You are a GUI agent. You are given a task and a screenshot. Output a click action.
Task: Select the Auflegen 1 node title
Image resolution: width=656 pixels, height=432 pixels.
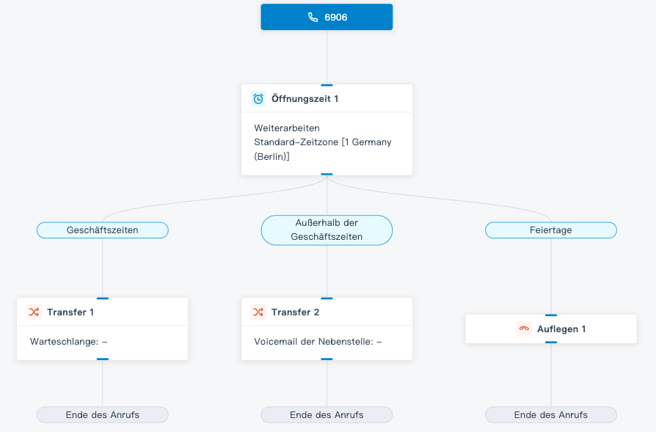pos(561,329)
